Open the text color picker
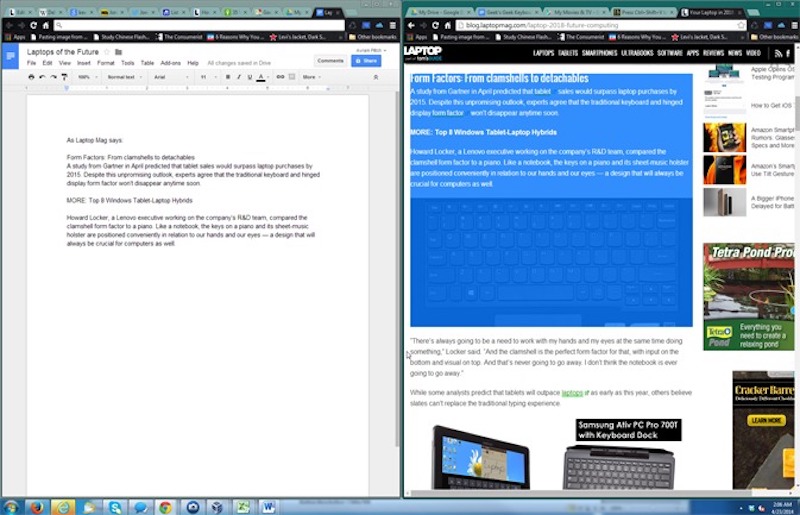The image size is (800, 515). coord(261,76)
